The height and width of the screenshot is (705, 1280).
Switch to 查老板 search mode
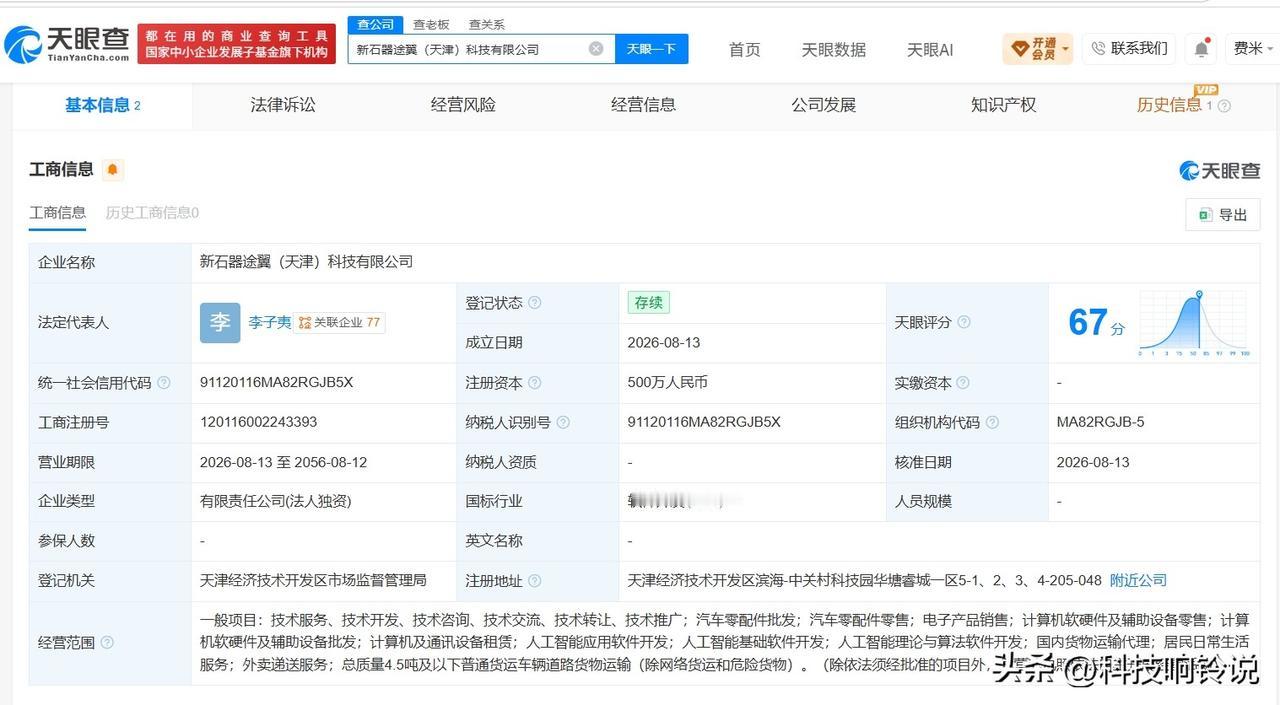(431, 24)
